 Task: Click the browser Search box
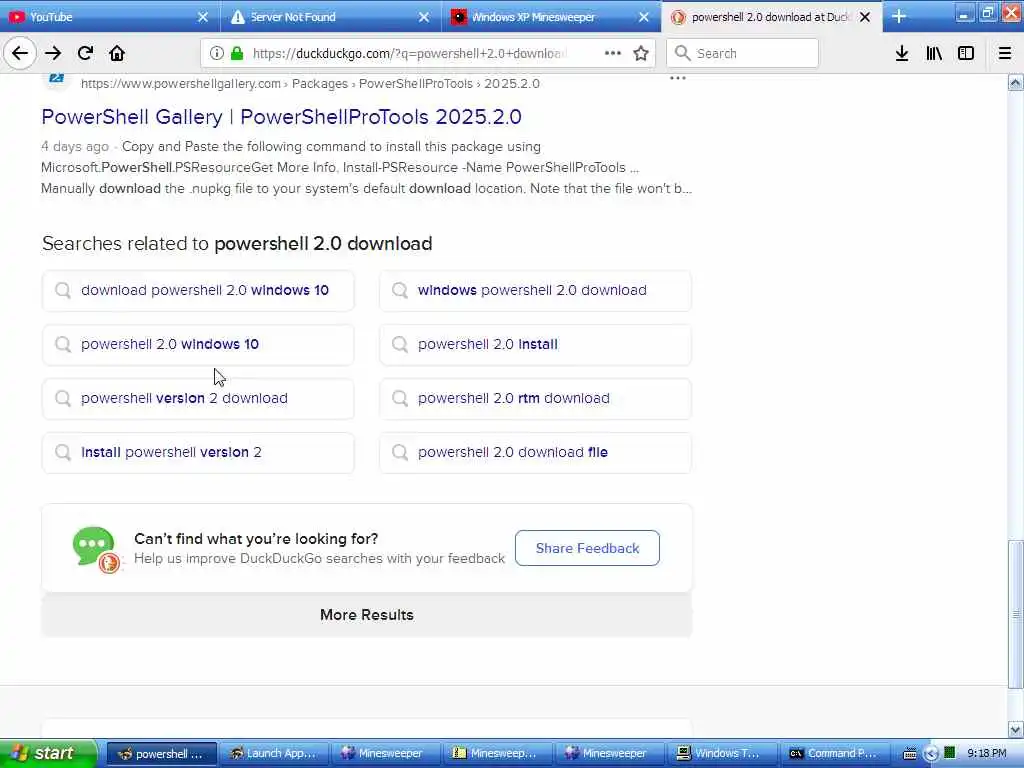pyautogui.click(x=743, y=53)
